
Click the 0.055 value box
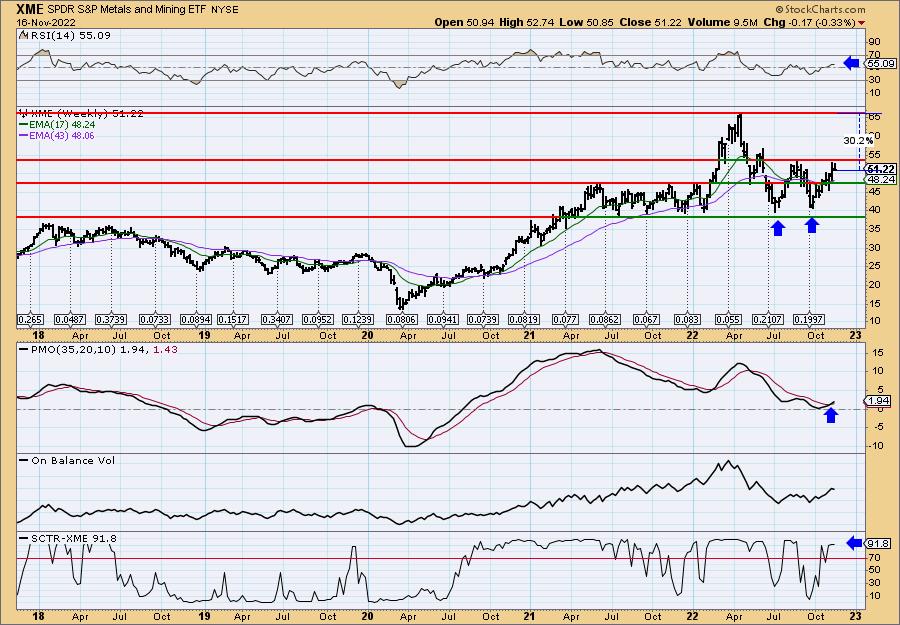coord(728,319)
